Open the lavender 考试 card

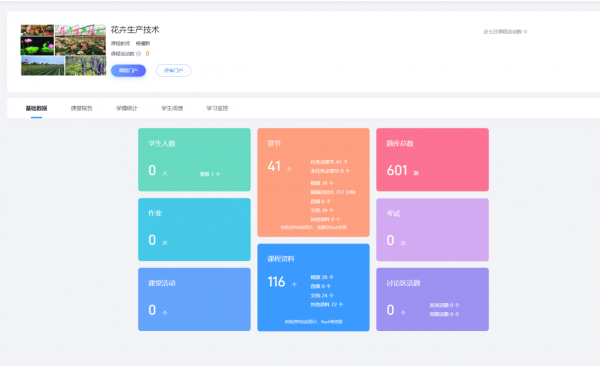click(x=432, y=230)
